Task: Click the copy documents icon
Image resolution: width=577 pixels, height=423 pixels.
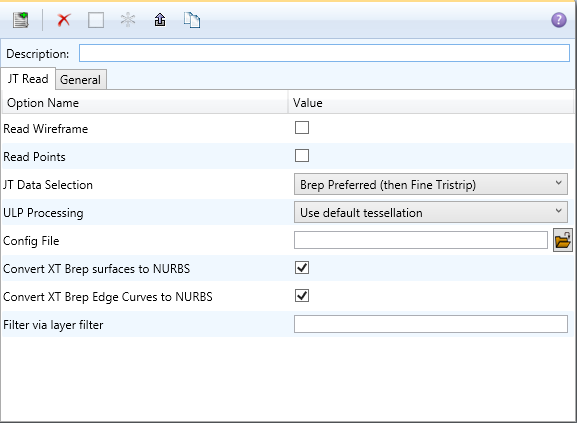Action: coord(192,20)
